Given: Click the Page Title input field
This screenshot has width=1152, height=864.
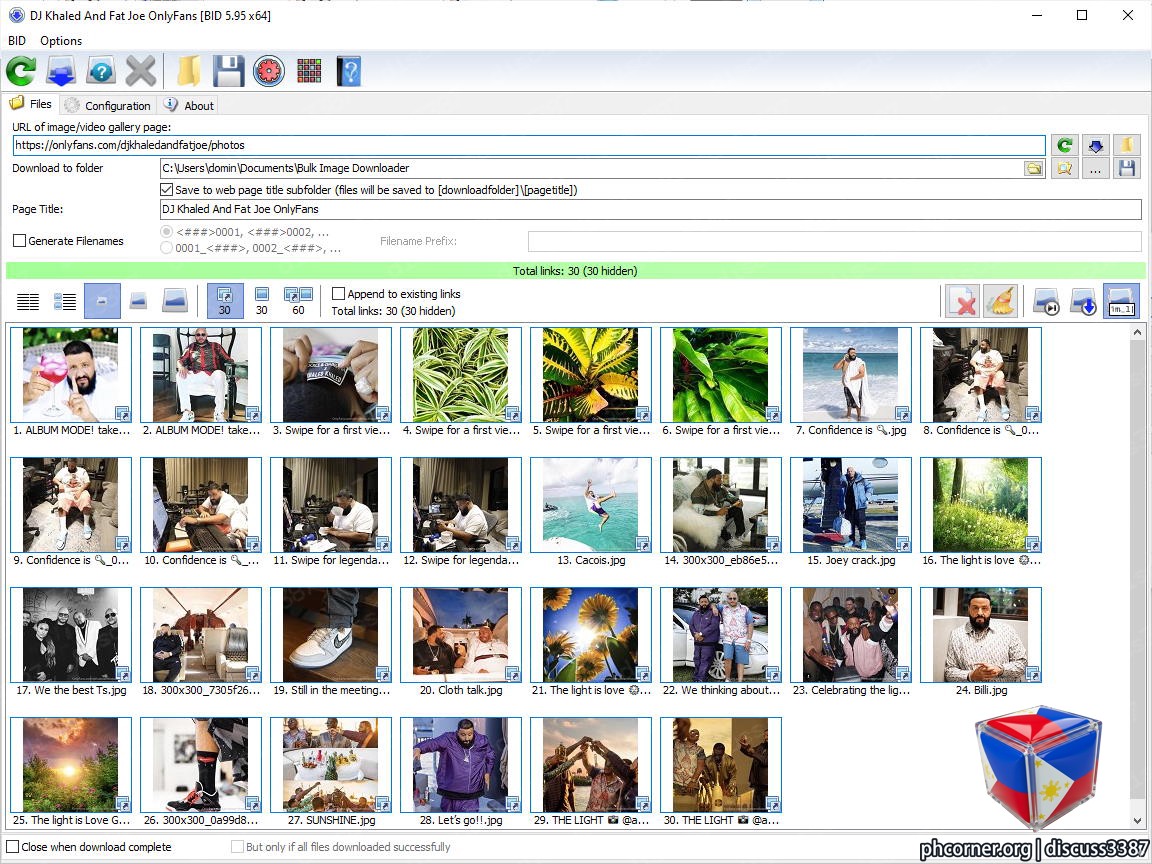Looking at the screenshot, I should 650,209.
